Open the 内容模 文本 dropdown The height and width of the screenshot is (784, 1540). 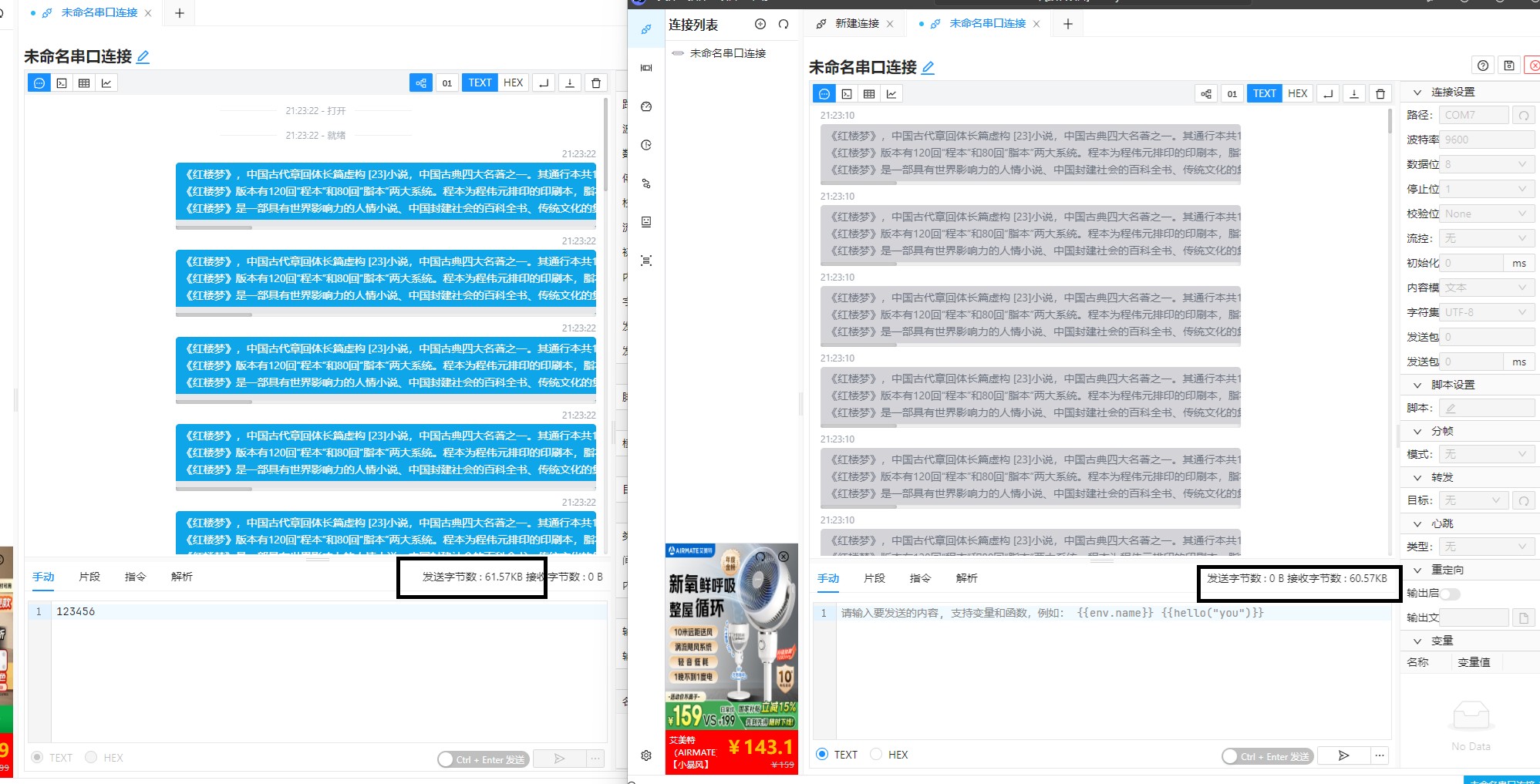[x=1487, y=288]
